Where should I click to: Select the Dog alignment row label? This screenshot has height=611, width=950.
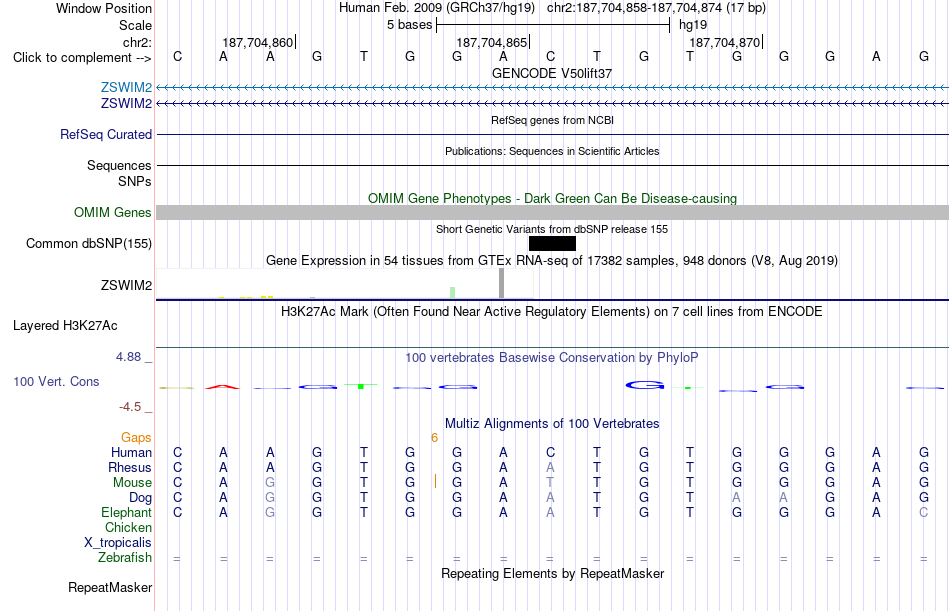[141, 498]
